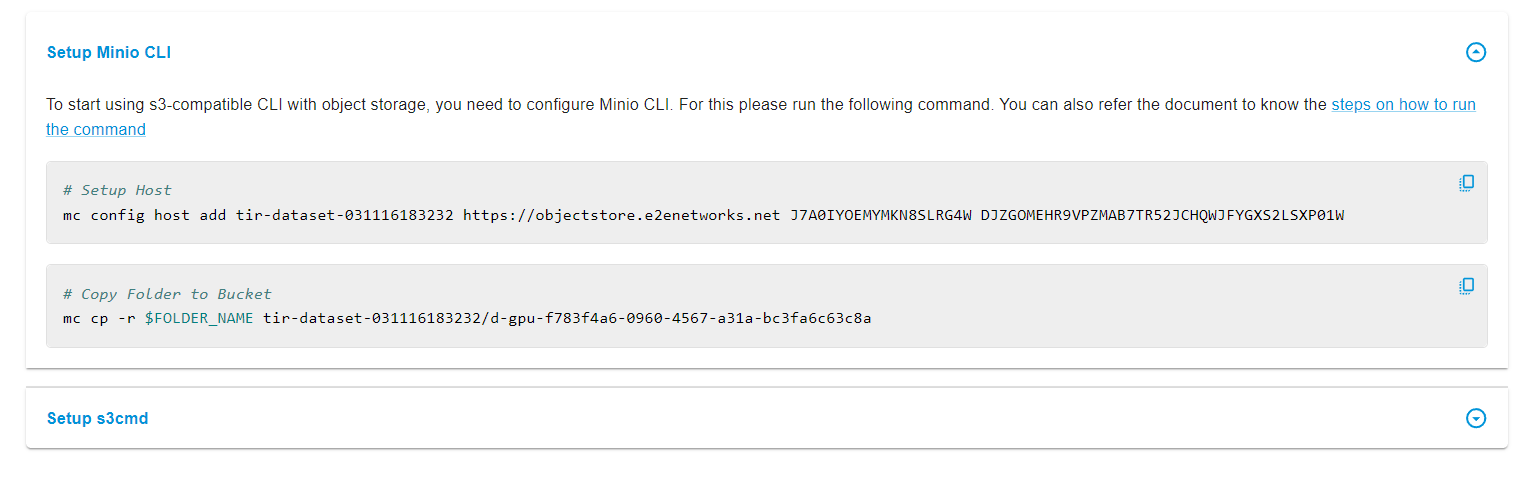This screenshot has width=1525, height=477.
Task: Click the '# Setup Host' comment line
Action: click(117, 190)
